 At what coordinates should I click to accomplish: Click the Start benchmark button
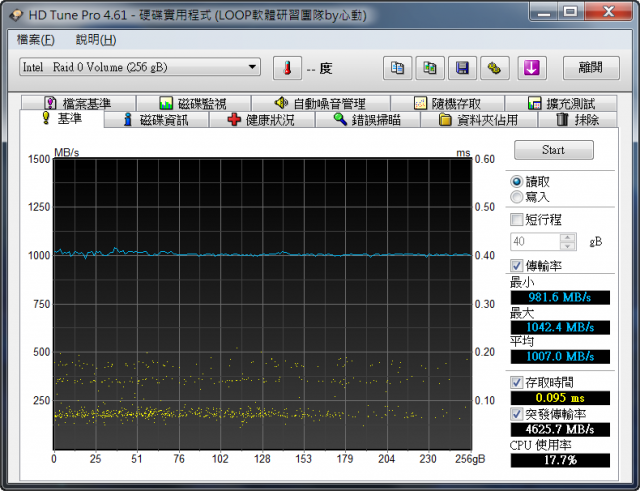[x=554, y=150]
